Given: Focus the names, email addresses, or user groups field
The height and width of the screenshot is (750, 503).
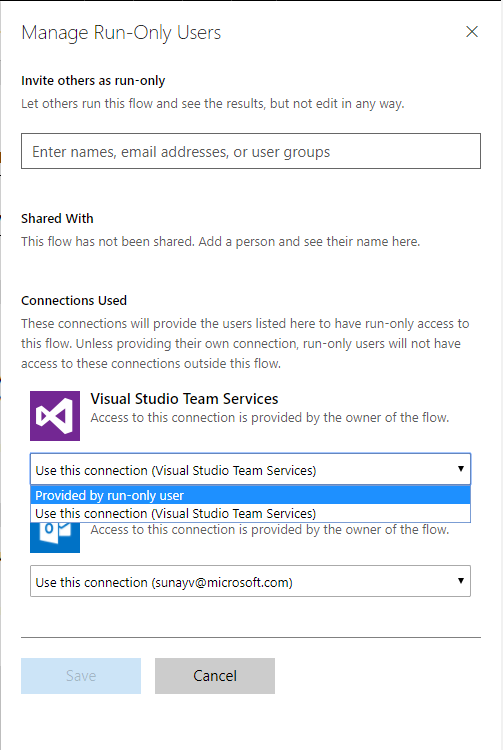Looking at the screenshot, I should [251, 151].
